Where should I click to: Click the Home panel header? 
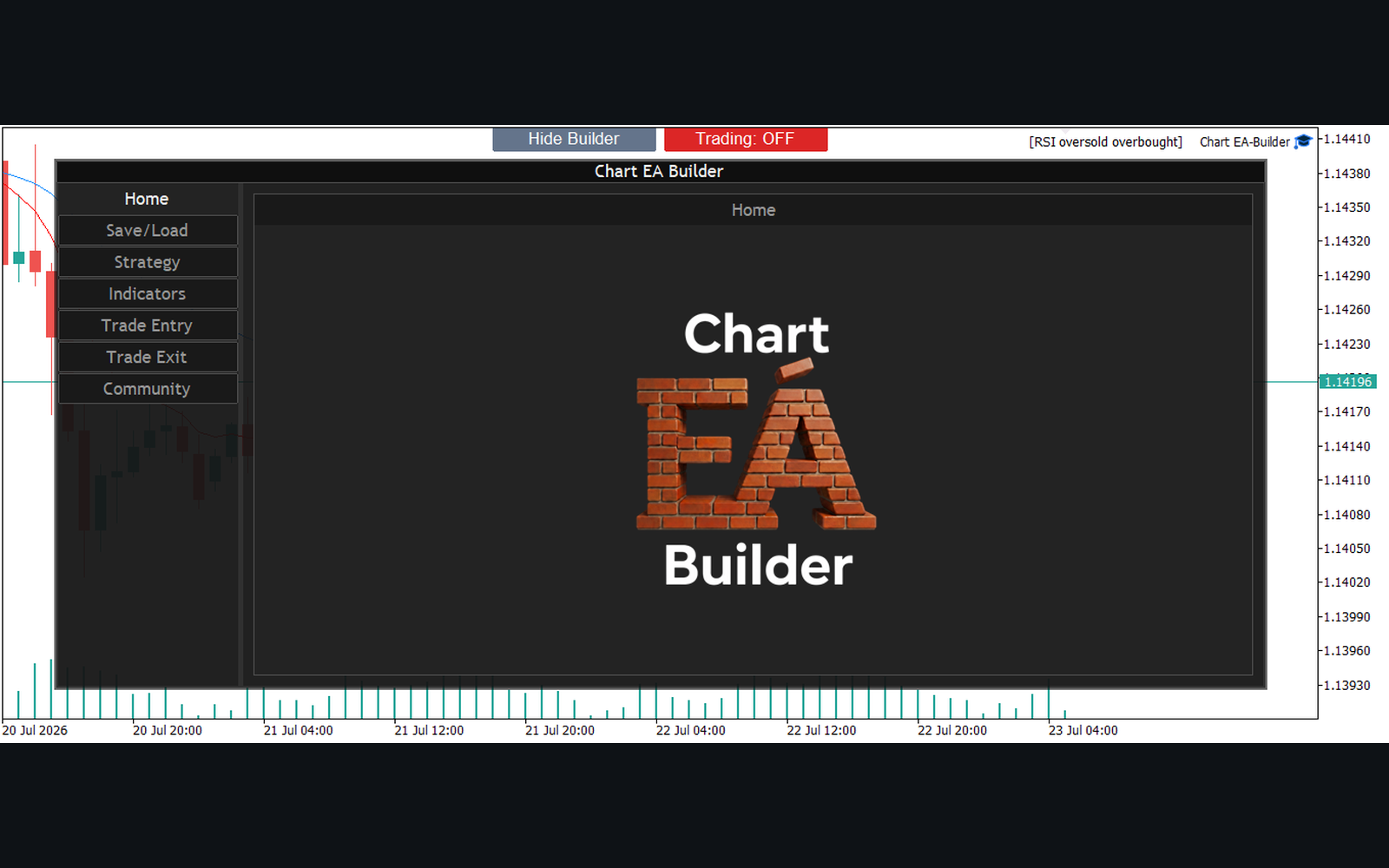[x=754, y=210]
